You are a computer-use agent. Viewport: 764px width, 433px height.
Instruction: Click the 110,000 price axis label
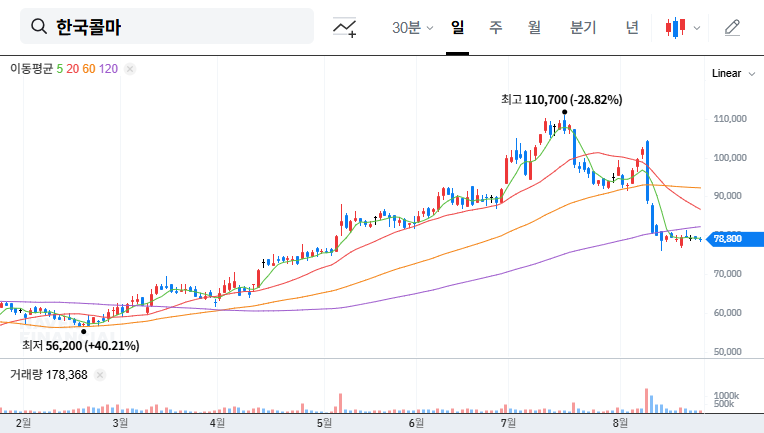730,118
